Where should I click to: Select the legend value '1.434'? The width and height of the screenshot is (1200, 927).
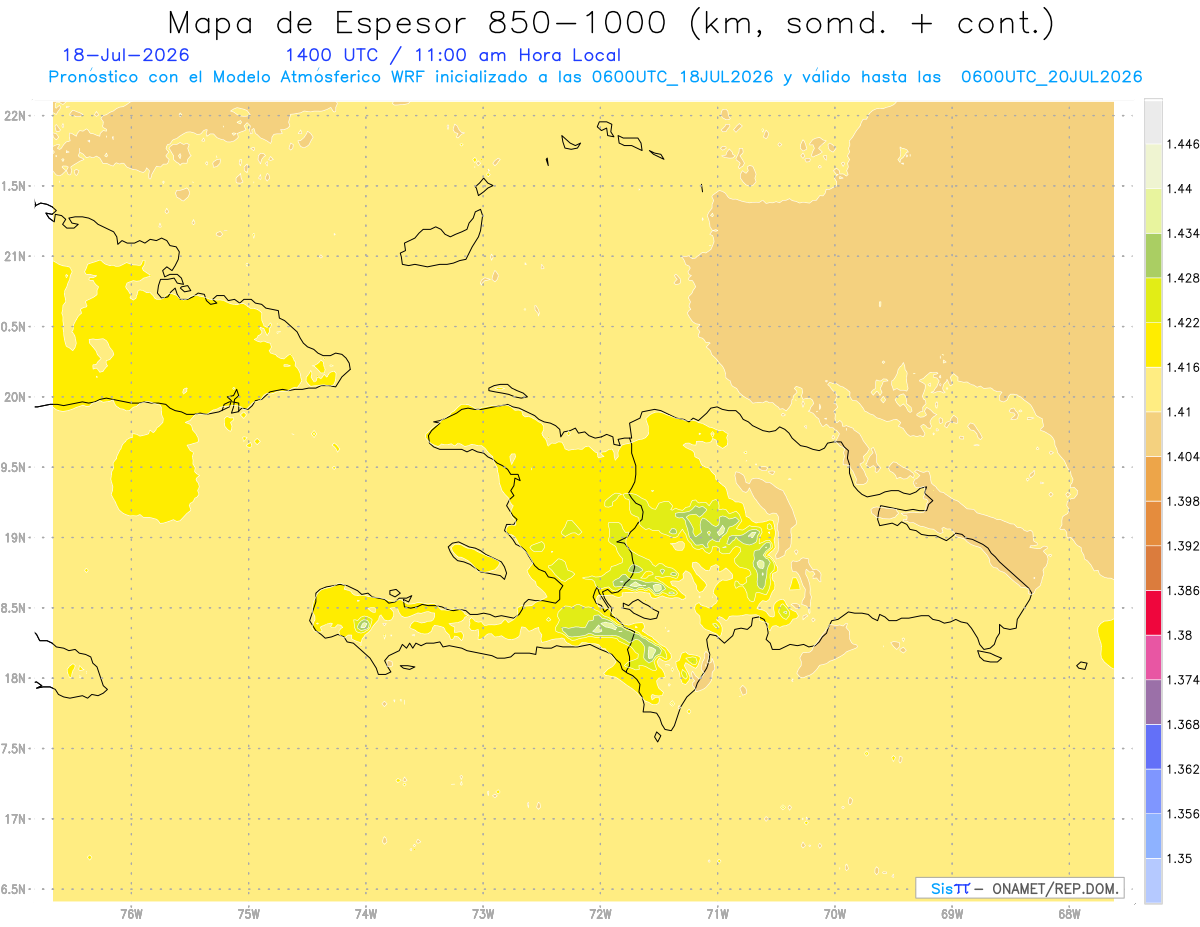click(x=1182, y=233)
